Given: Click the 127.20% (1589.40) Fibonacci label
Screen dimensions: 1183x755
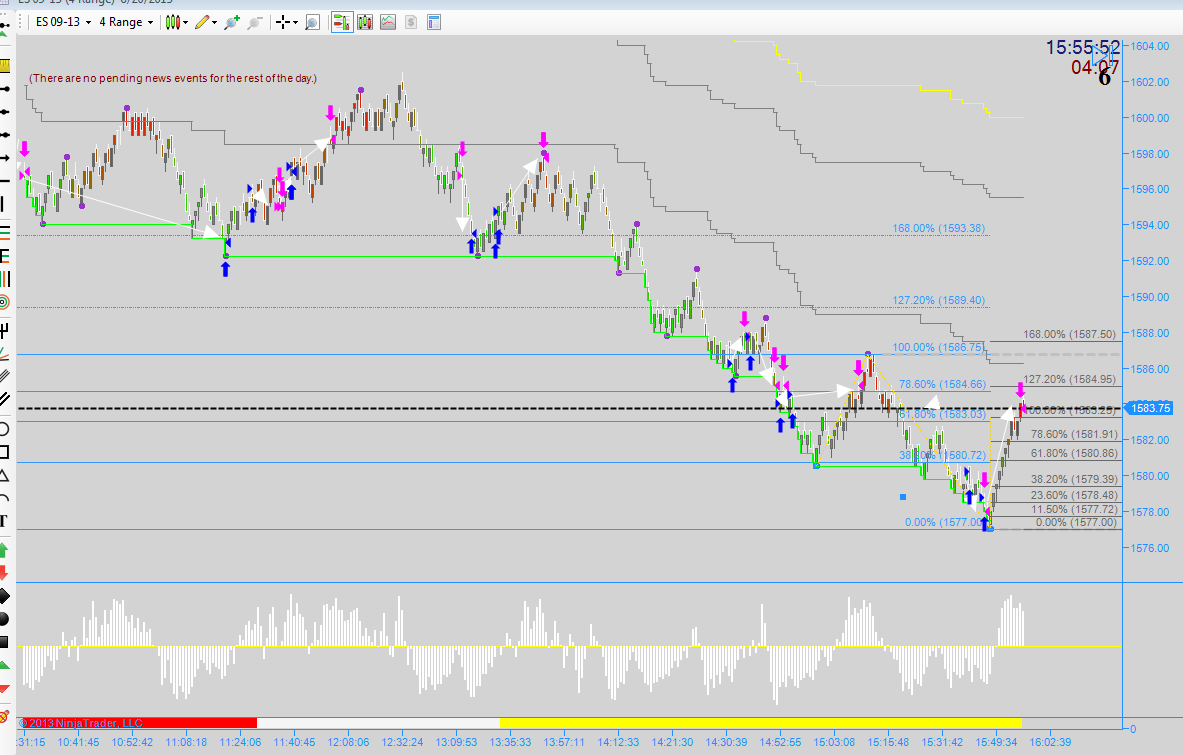Looking at the screenshot, I should point(939,300).
